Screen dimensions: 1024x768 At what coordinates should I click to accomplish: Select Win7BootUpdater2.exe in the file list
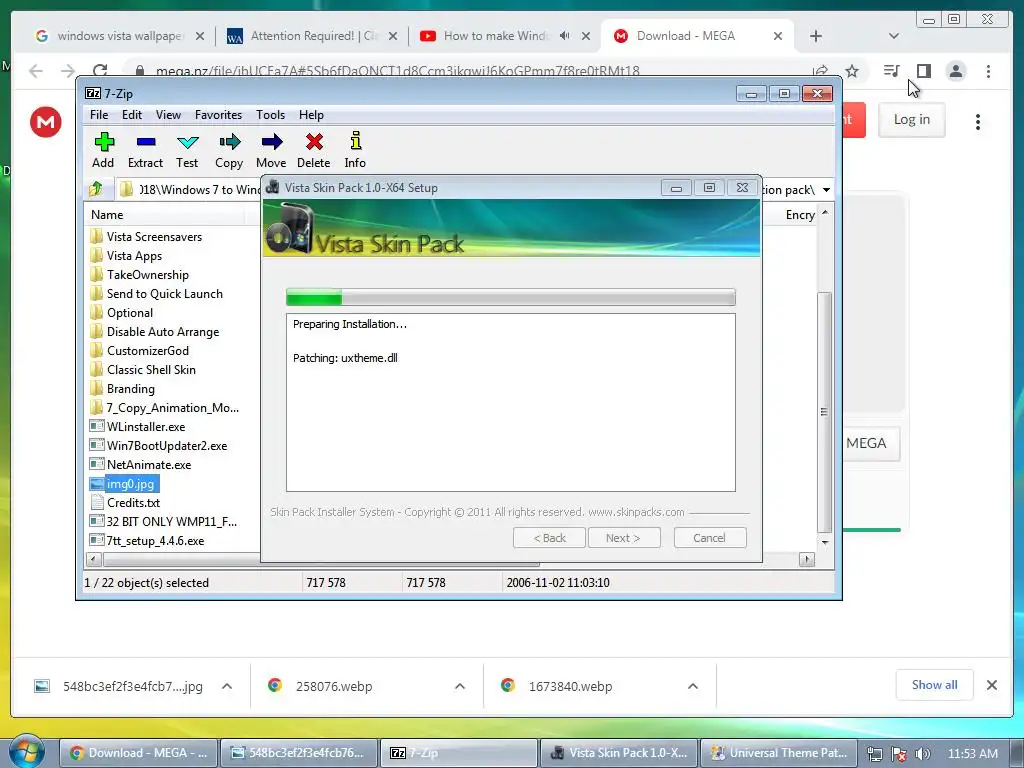(167, 445)
